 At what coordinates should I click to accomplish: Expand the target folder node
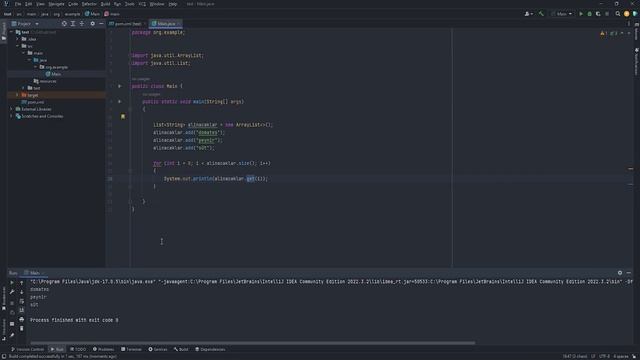(x=18, y=95)
